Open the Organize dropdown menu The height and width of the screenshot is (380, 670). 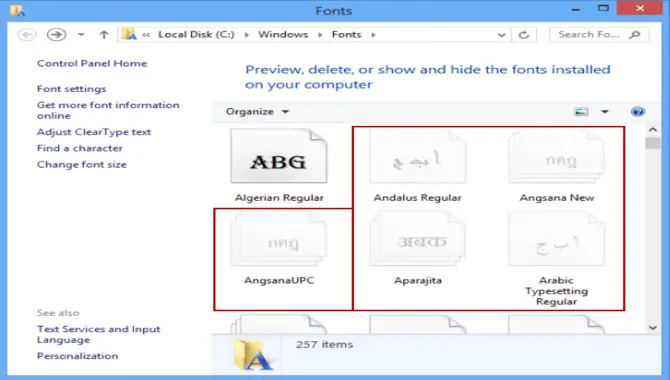coord(257,112)
